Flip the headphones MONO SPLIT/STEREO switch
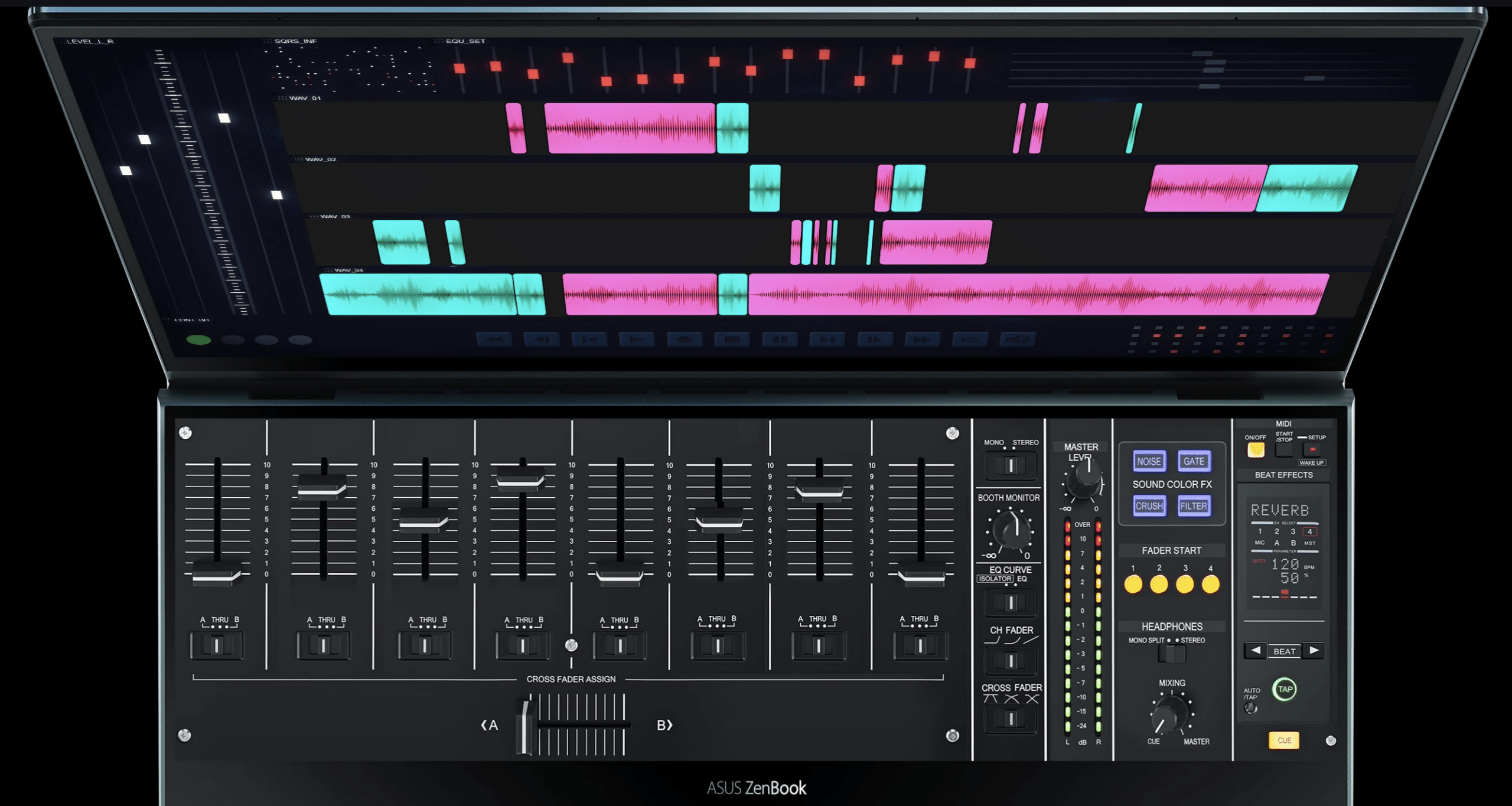Viewport: 1512px width, 806px height. pos(1172,654)
